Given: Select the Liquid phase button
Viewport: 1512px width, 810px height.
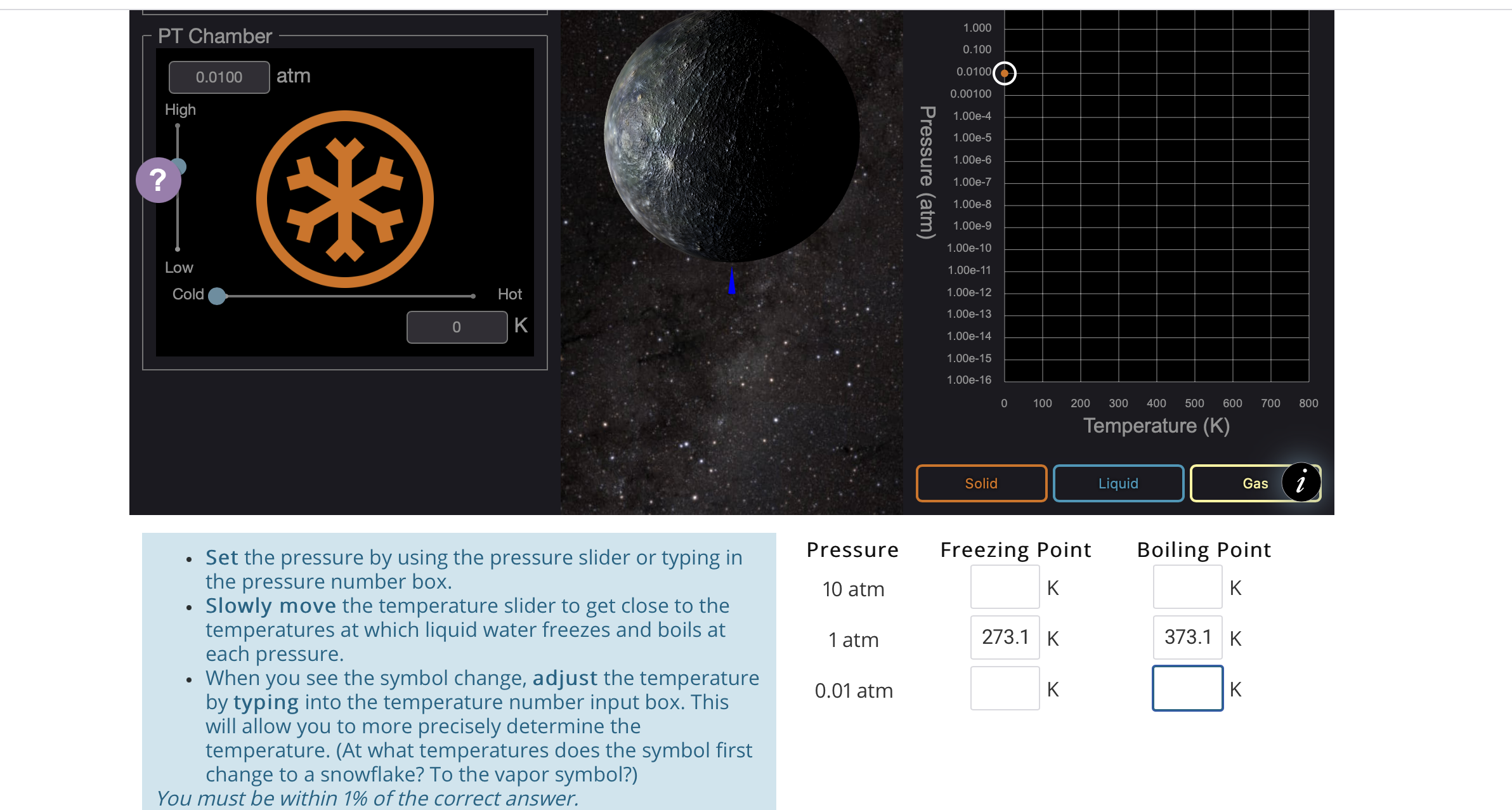Looking at the screenshot, I should click(x=1118, y=483).
